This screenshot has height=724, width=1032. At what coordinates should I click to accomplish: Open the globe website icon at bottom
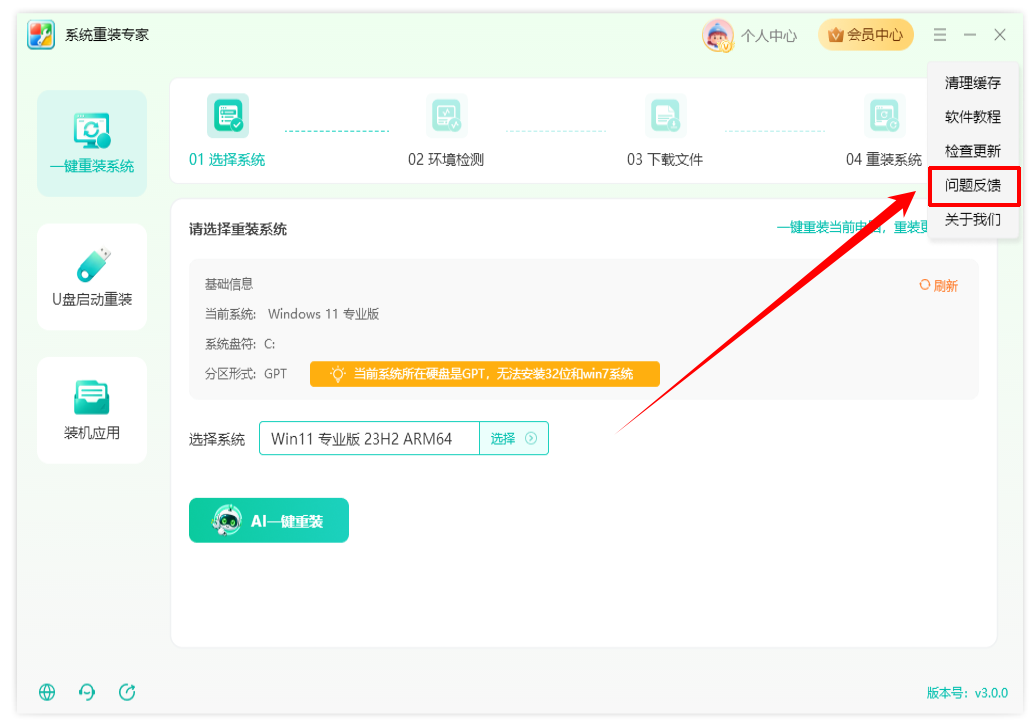click(x=47, y=692)
